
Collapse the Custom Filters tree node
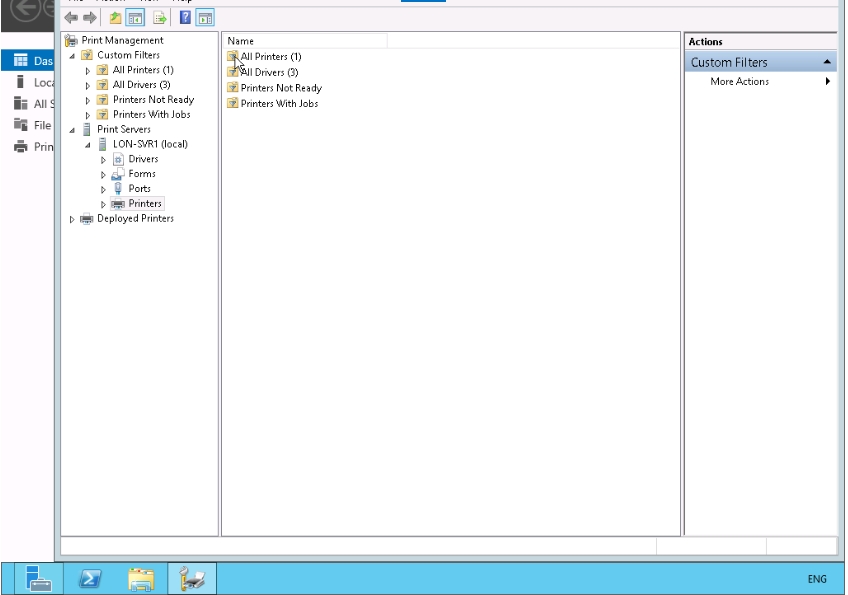(72, 56)
